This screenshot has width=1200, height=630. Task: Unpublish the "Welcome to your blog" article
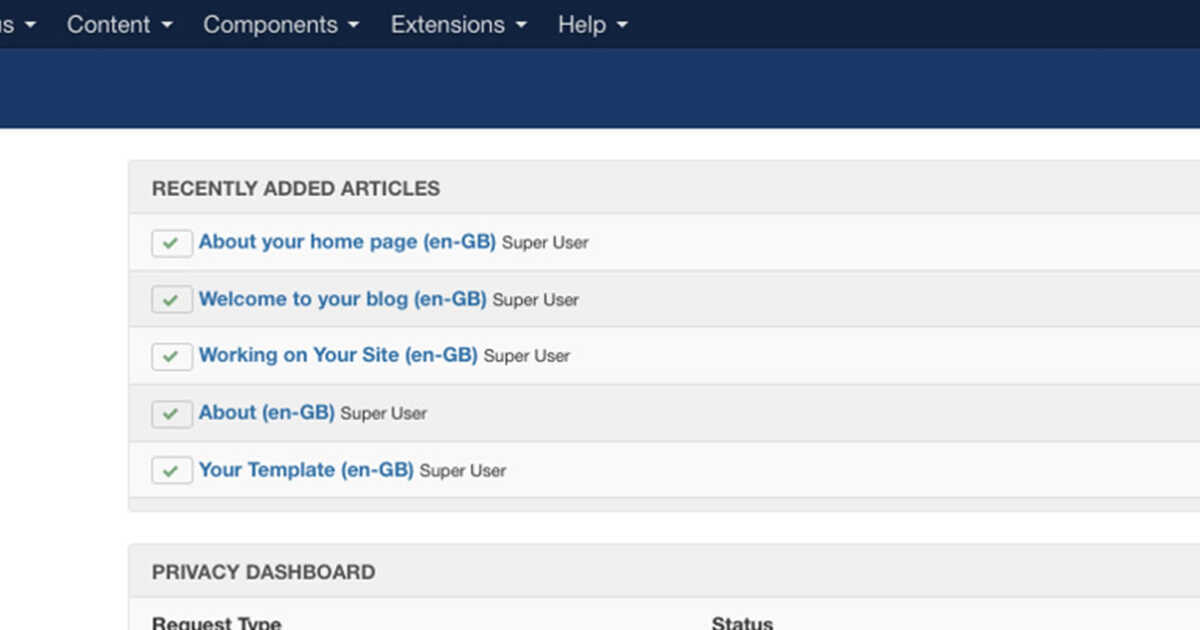(x=171, y=299)
